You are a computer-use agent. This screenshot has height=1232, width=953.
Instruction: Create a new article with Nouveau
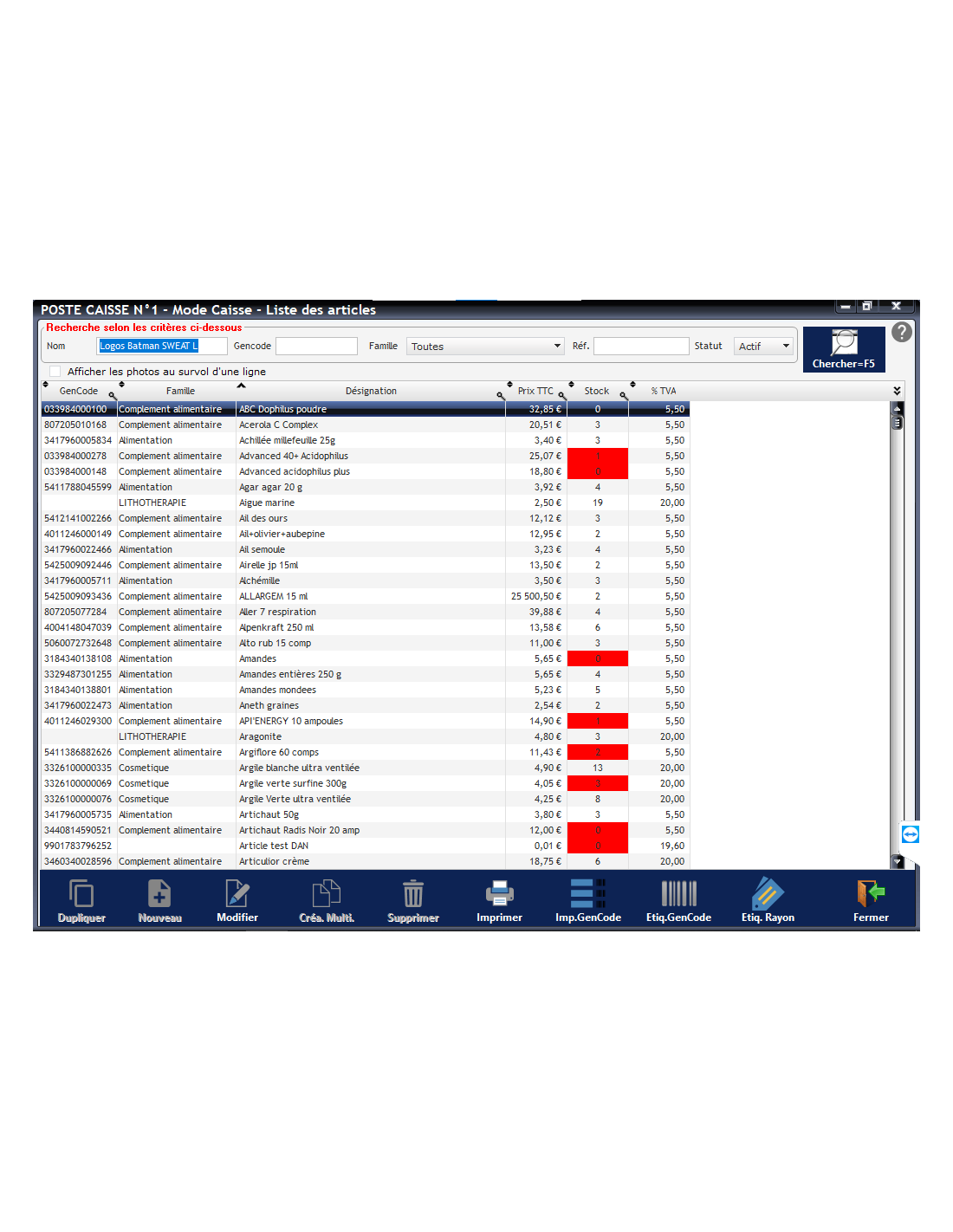pos(159,895)
